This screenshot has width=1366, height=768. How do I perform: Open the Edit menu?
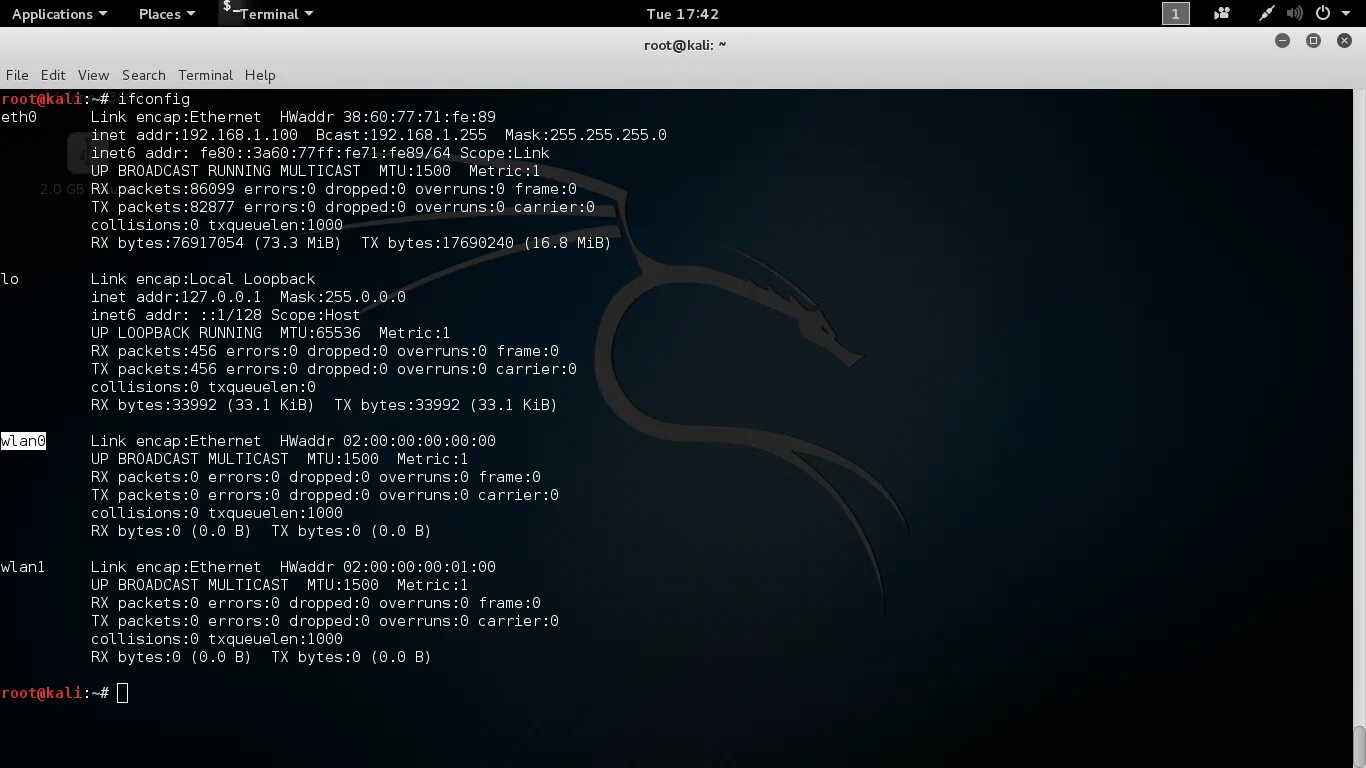click(x=53, y=75)
